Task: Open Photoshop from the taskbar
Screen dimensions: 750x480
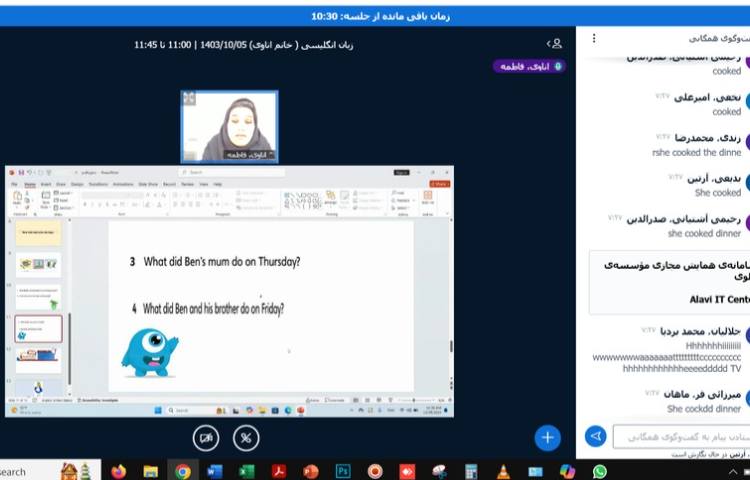Action: click(x=343, y=471)
